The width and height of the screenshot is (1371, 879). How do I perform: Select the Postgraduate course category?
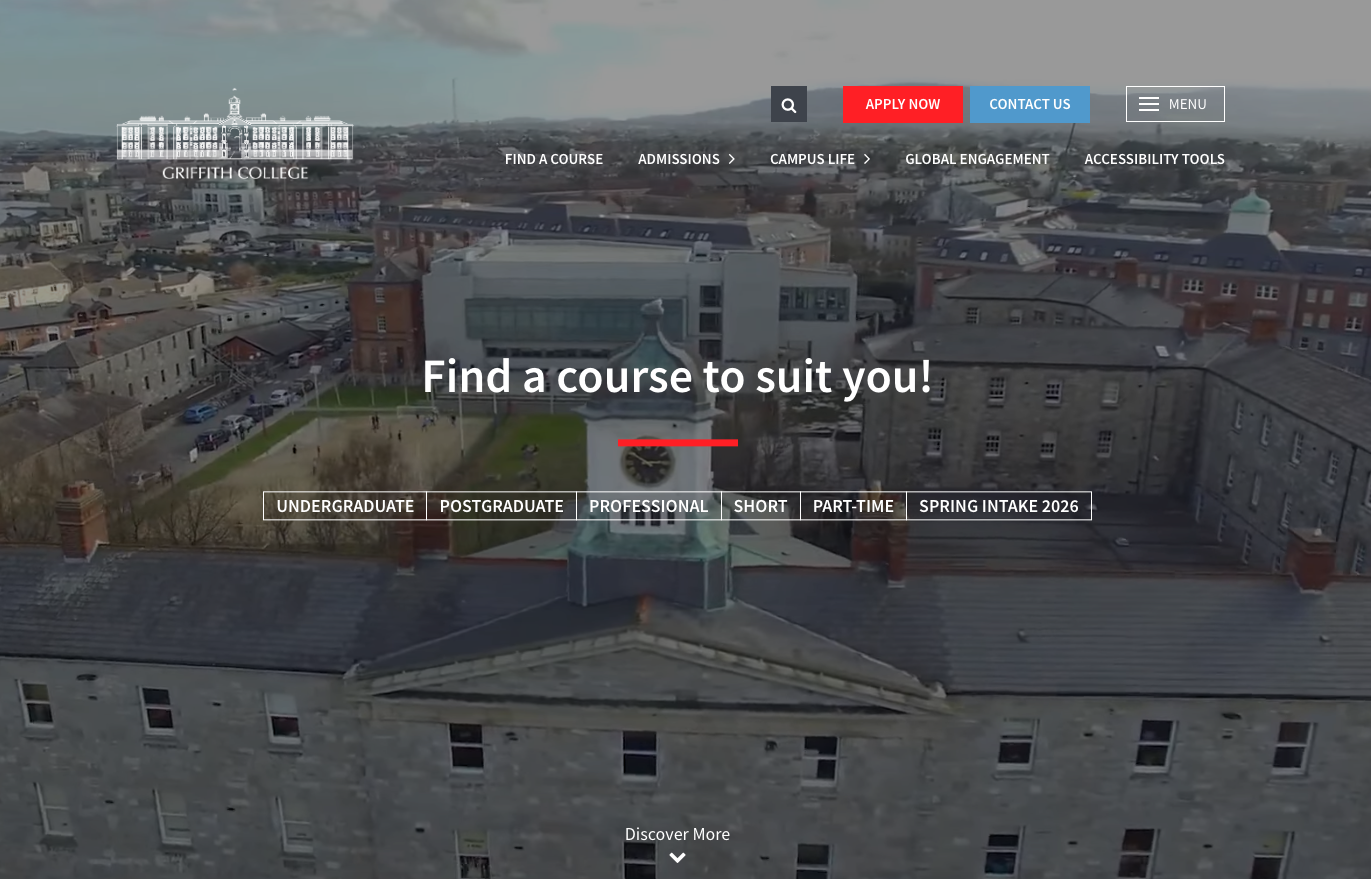501,506
